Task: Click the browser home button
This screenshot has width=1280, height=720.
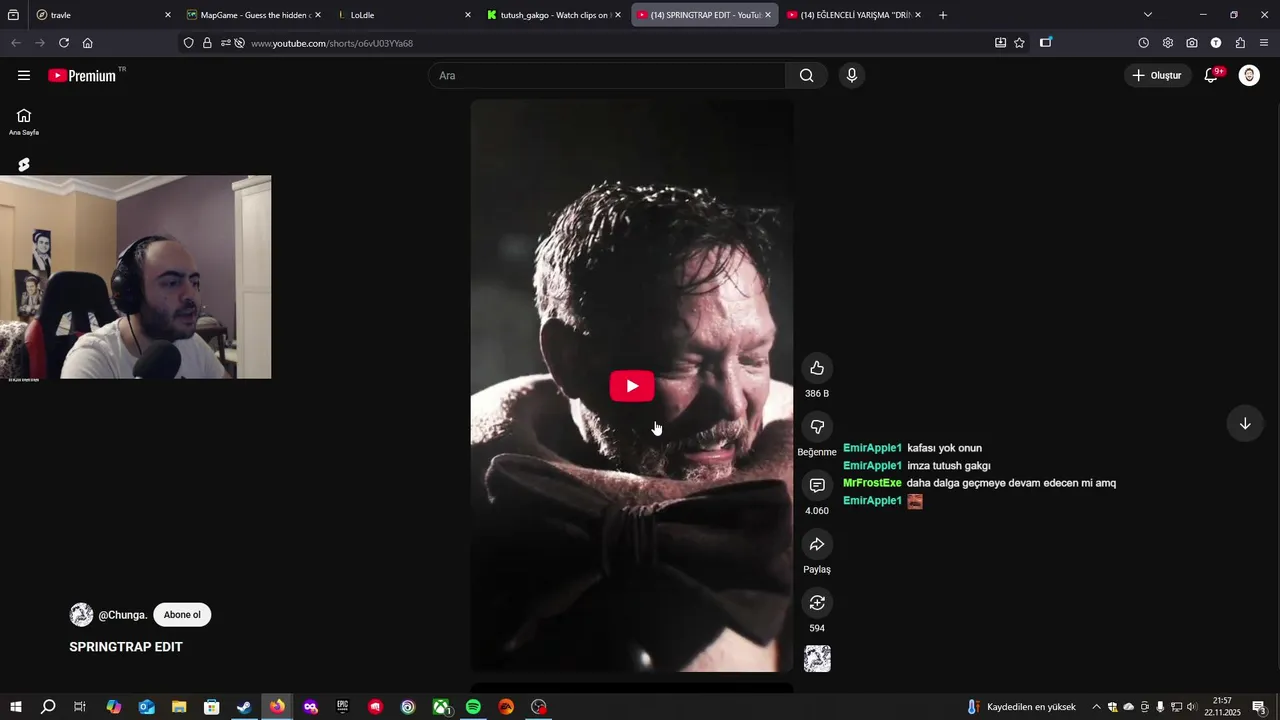Action: click(x=88, y=43)
